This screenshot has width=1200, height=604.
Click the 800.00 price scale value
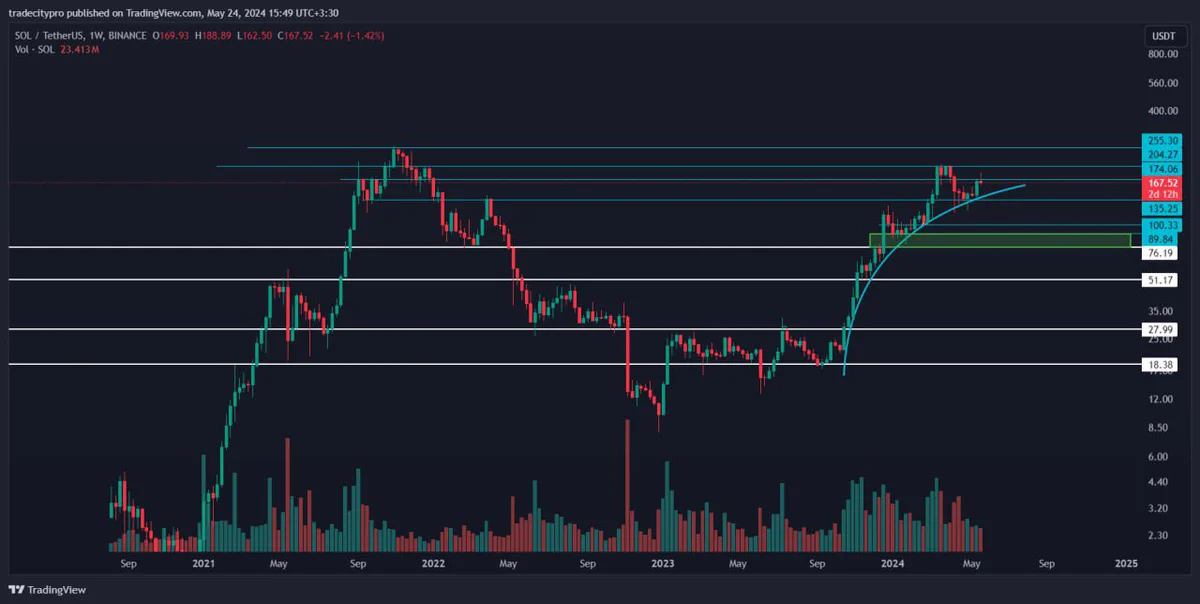1163,54
